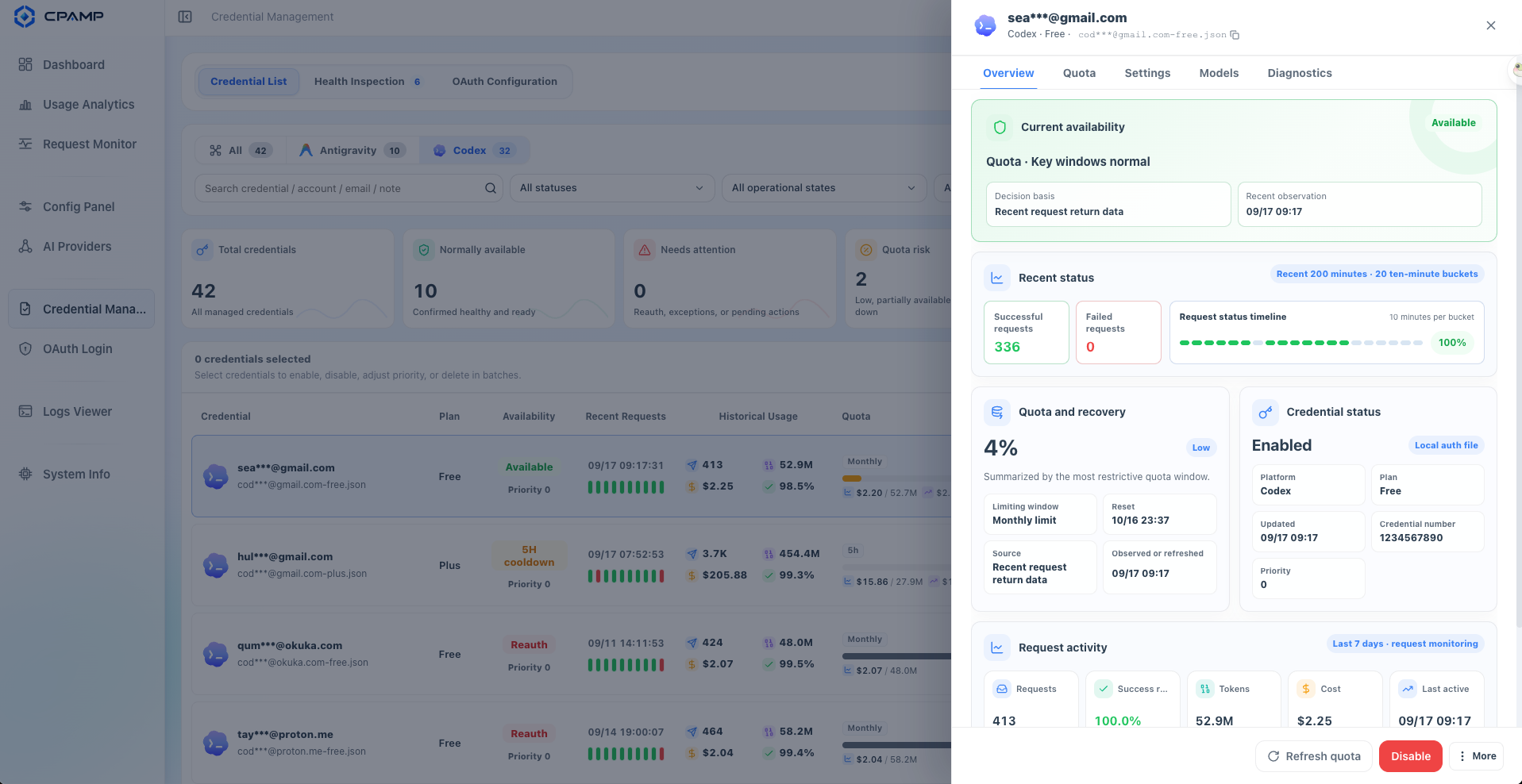Click the Successful requests 336 card

[1027, 332]
